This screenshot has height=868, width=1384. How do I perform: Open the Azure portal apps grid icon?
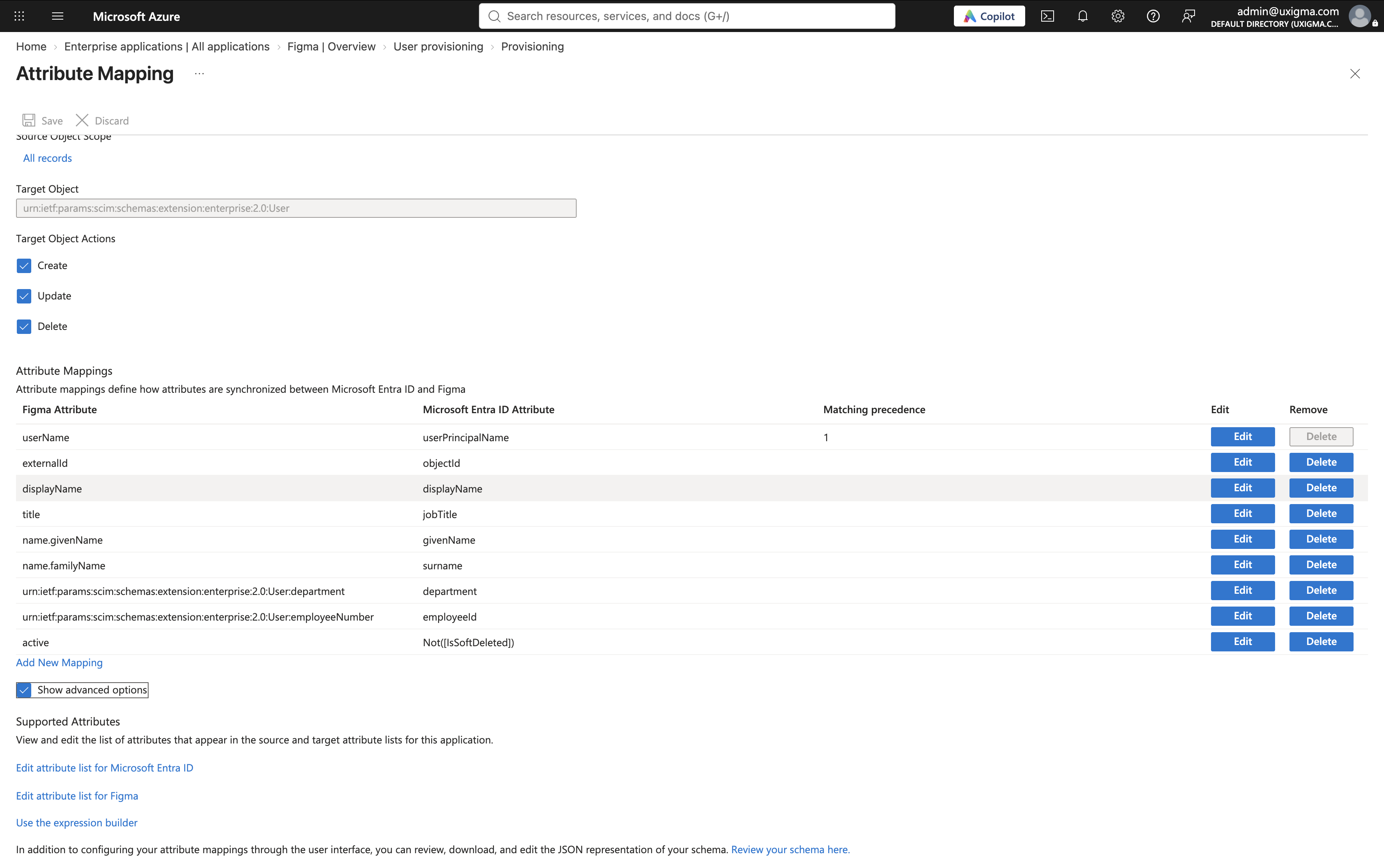click(20, 16)
